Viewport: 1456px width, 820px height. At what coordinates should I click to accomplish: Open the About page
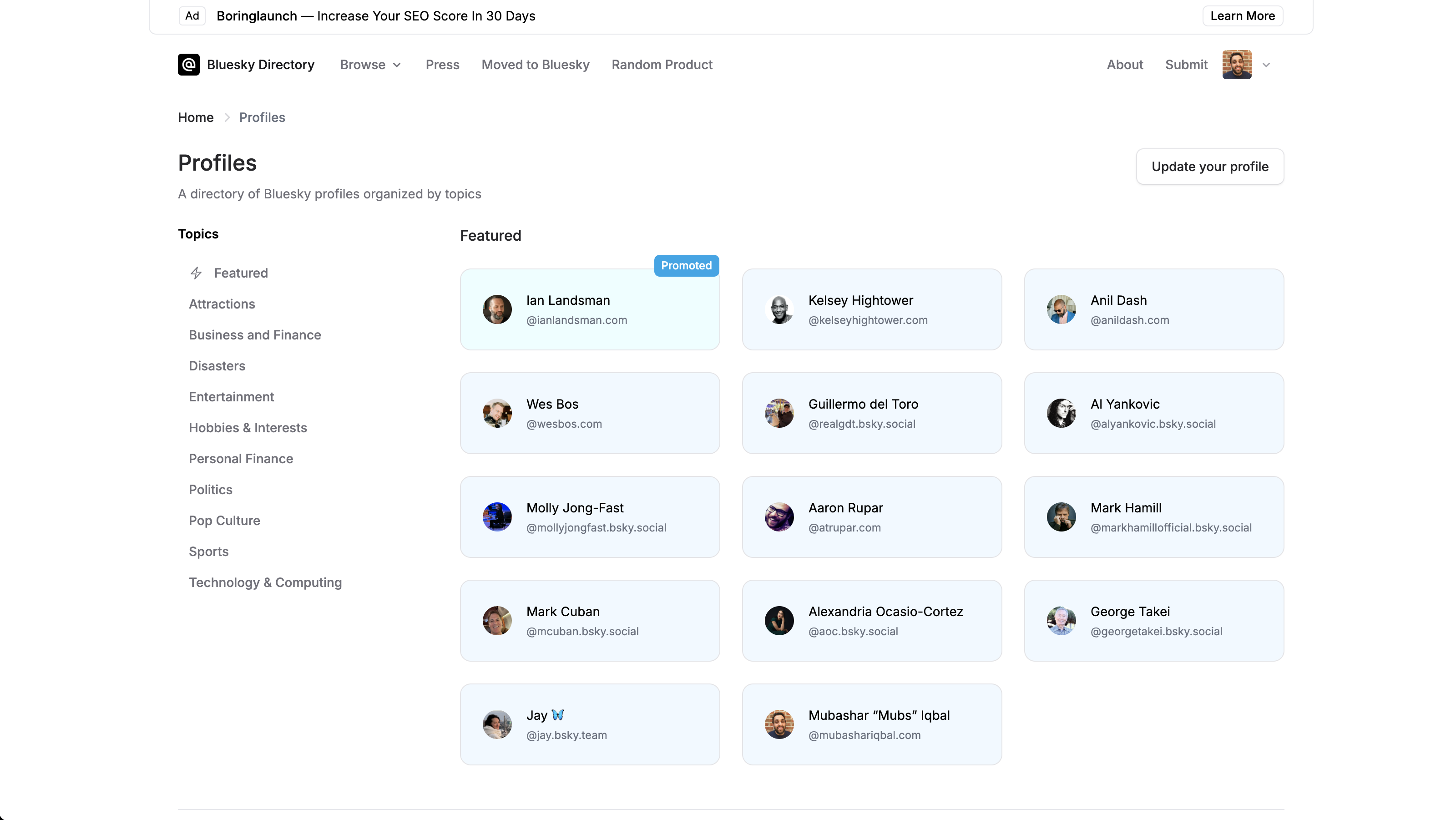(1125, 65)
